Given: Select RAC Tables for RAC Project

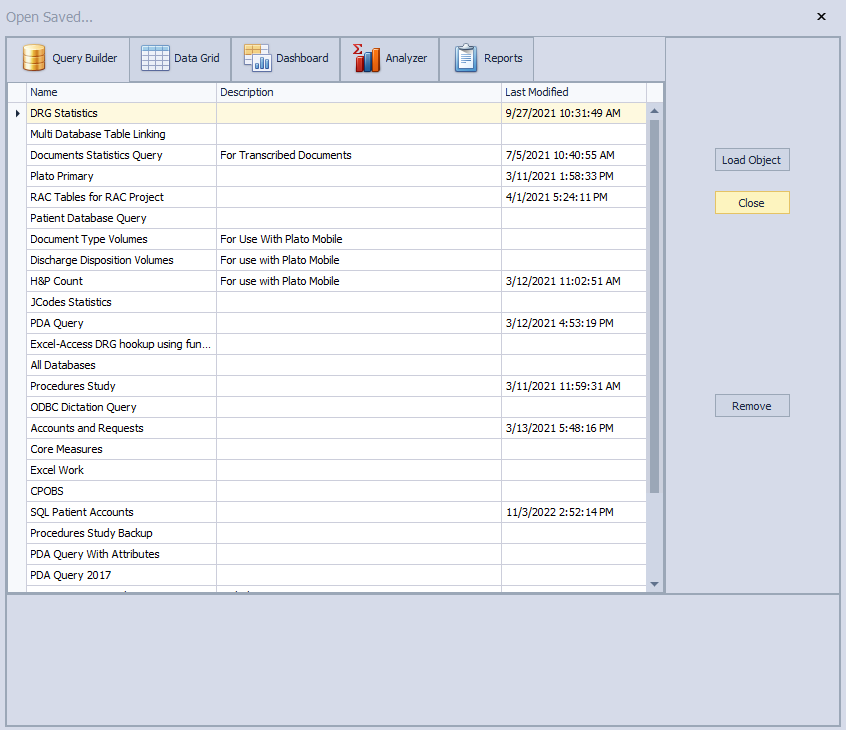Looking at the screenshot, I should (336, 197).
